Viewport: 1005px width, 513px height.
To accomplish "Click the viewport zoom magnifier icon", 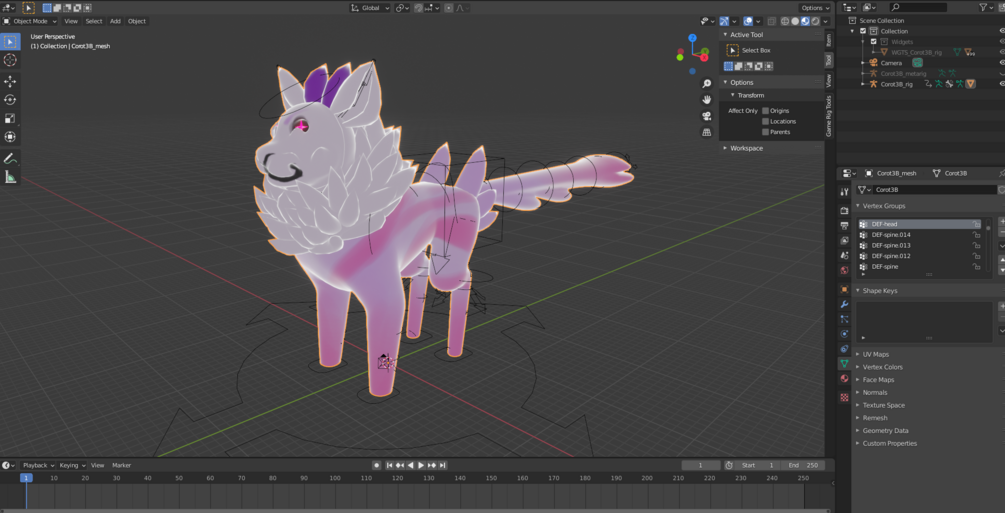I will click(x=706, y=84).
